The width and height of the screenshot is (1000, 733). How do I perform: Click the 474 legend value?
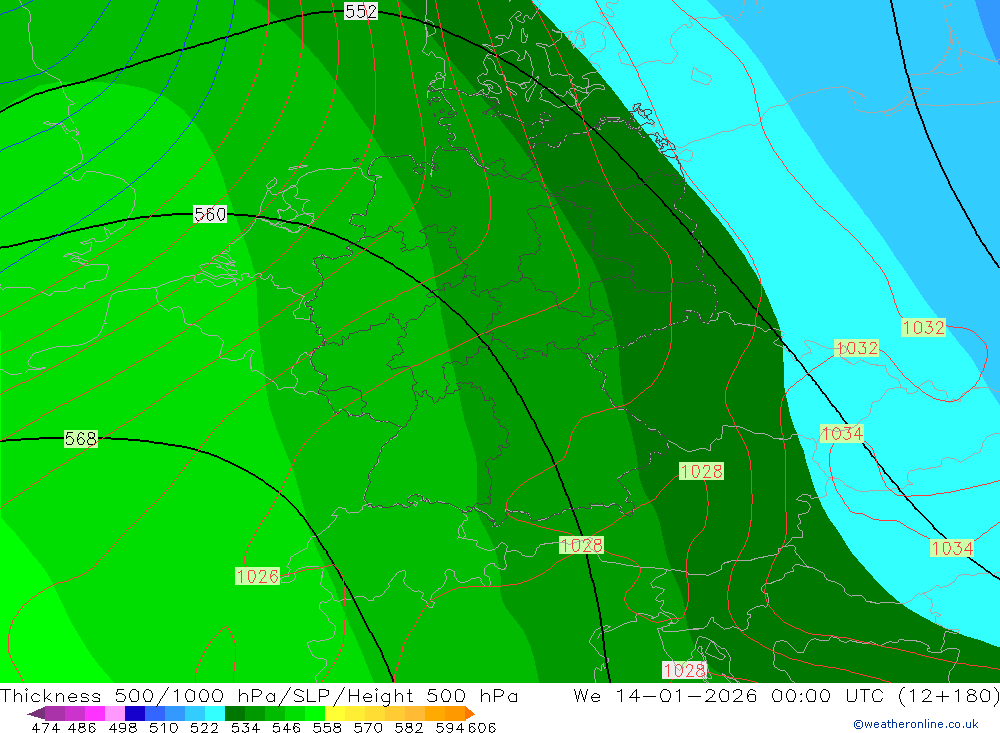point(46,727)
